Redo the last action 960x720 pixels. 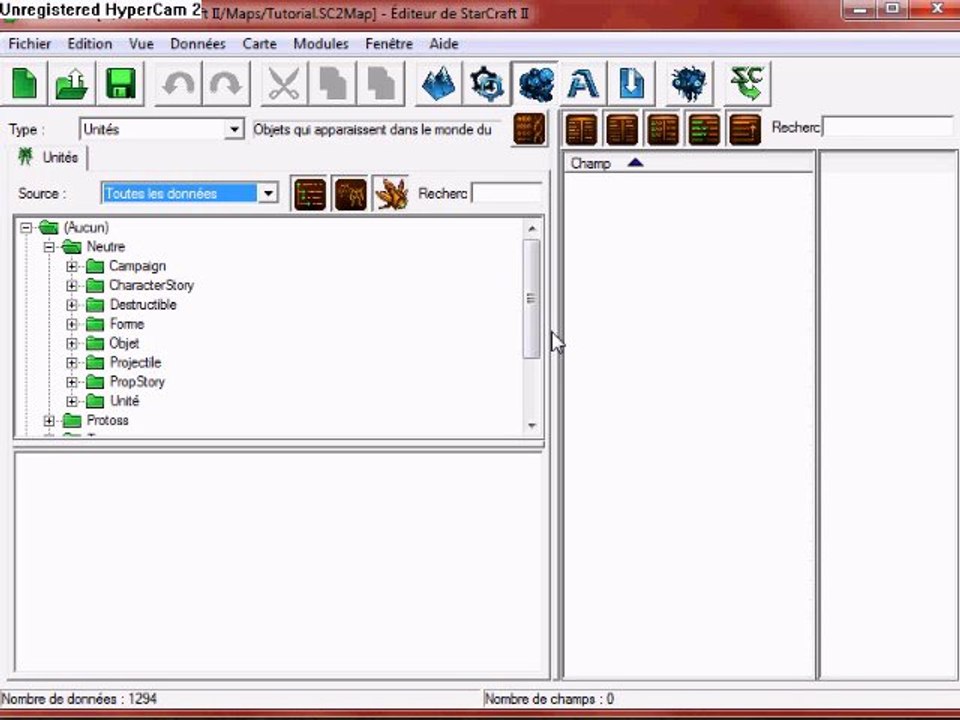(x=227, y=83)
